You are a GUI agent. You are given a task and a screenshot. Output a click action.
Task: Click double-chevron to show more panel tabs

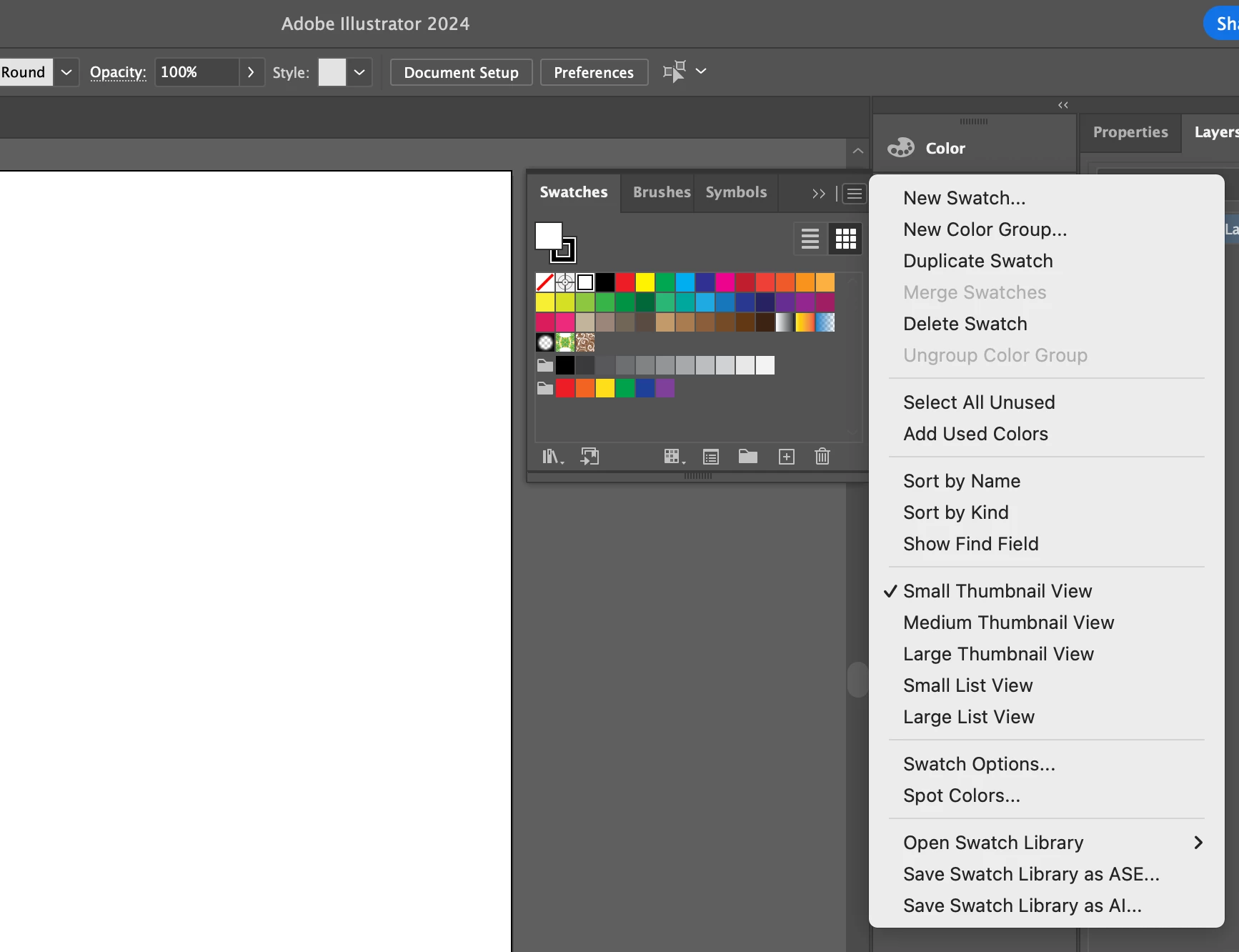pyautogui.click(x=819, y=194)
